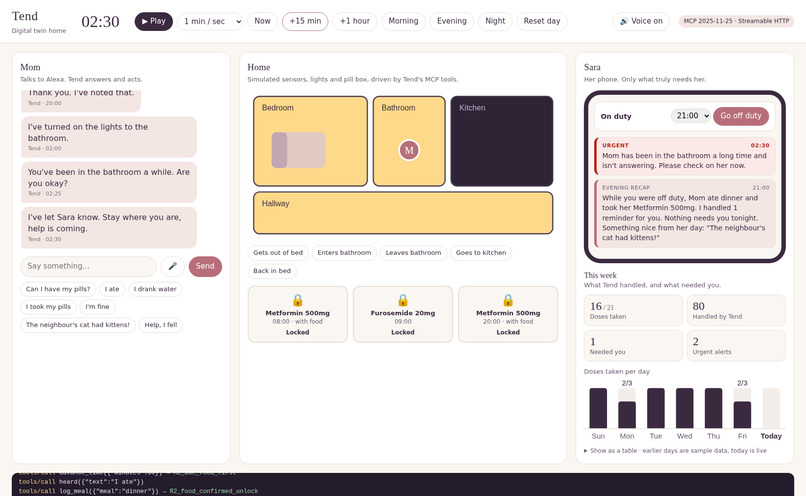Choose the 'I took my pills' phrase
The width and height of the screenshot is (806, 496).
48,307
